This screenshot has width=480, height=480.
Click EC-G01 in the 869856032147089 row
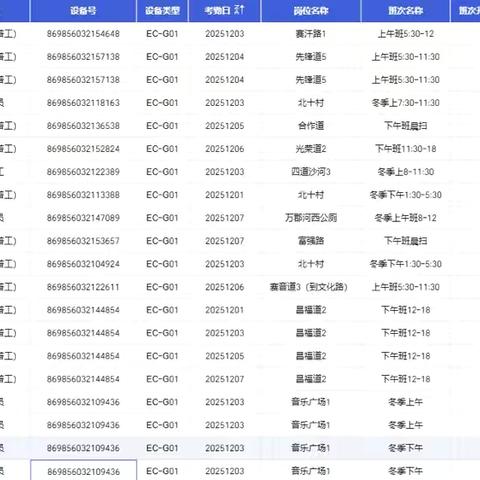(x=162, y=218)
